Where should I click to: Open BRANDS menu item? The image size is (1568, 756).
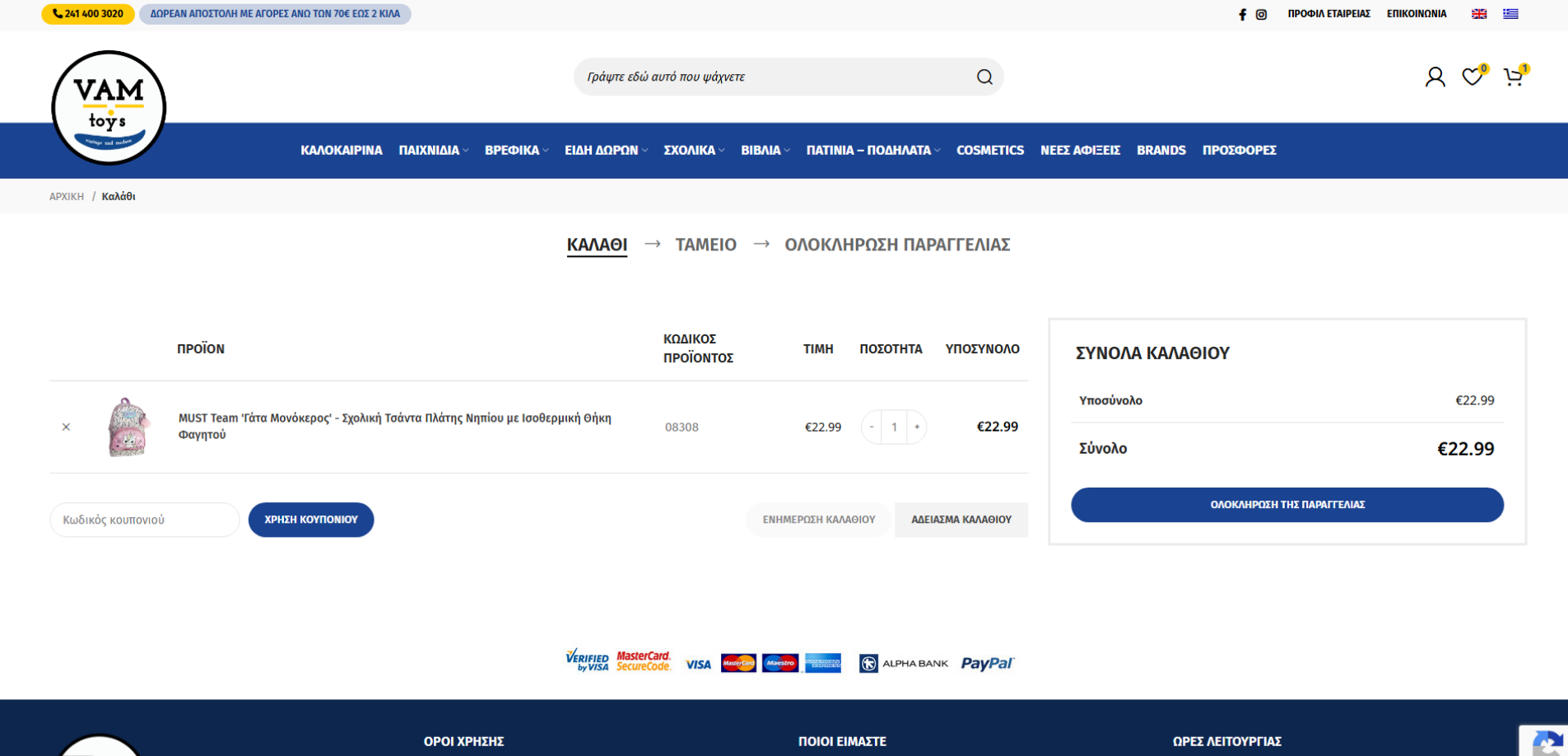[x=1161, y=150]
